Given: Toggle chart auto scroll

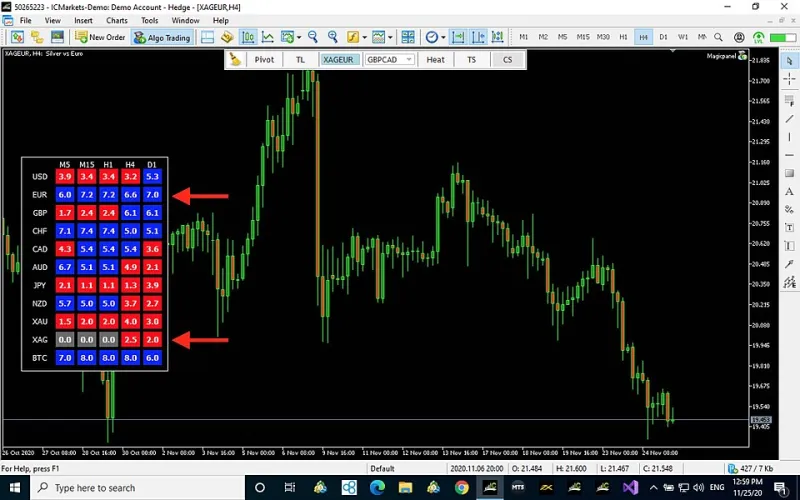Looking at the screenshot, I should point(458,37).
